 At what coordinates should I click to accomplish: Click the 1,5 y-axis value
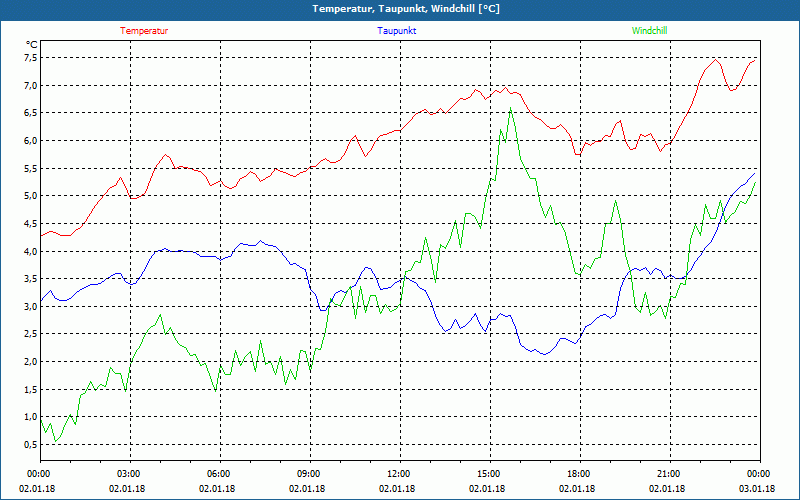[x=31, y=389]
